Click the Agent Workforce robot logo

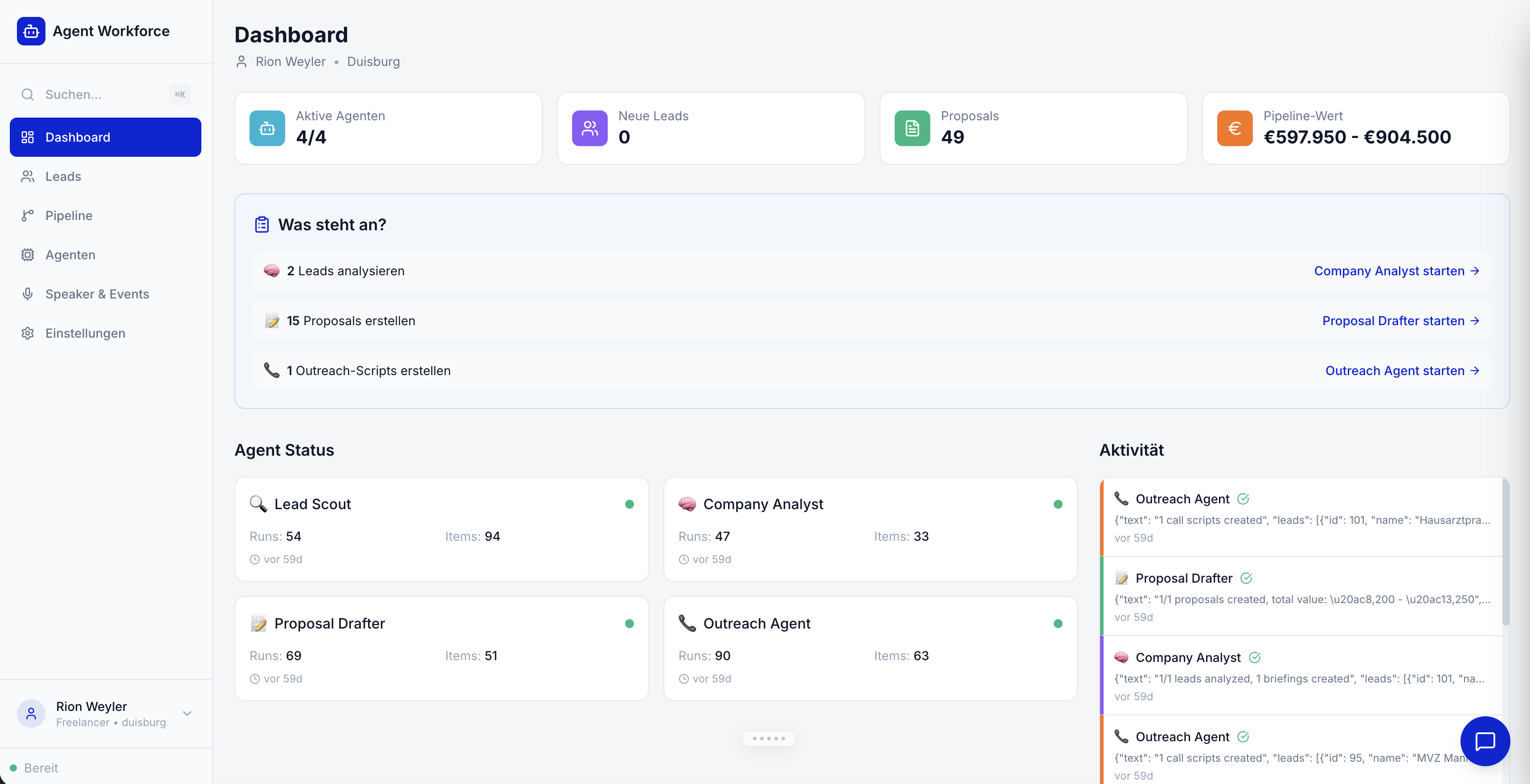[31, 31]
